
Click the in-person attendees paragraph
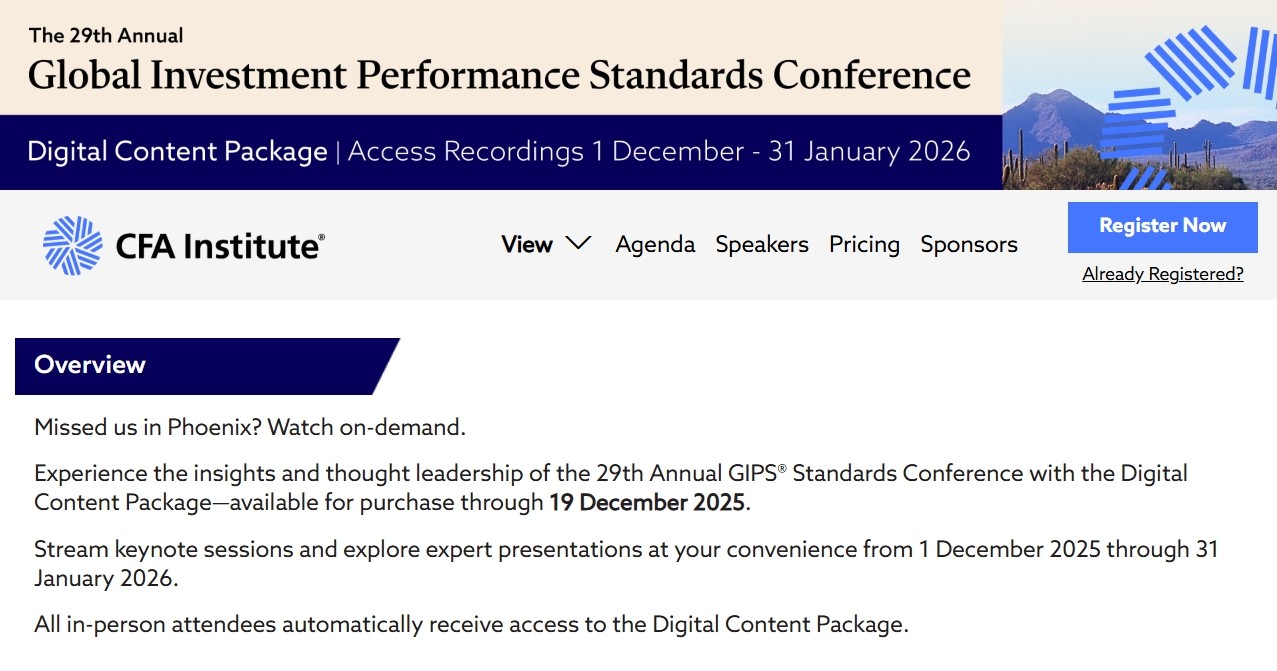pos(471,625)
